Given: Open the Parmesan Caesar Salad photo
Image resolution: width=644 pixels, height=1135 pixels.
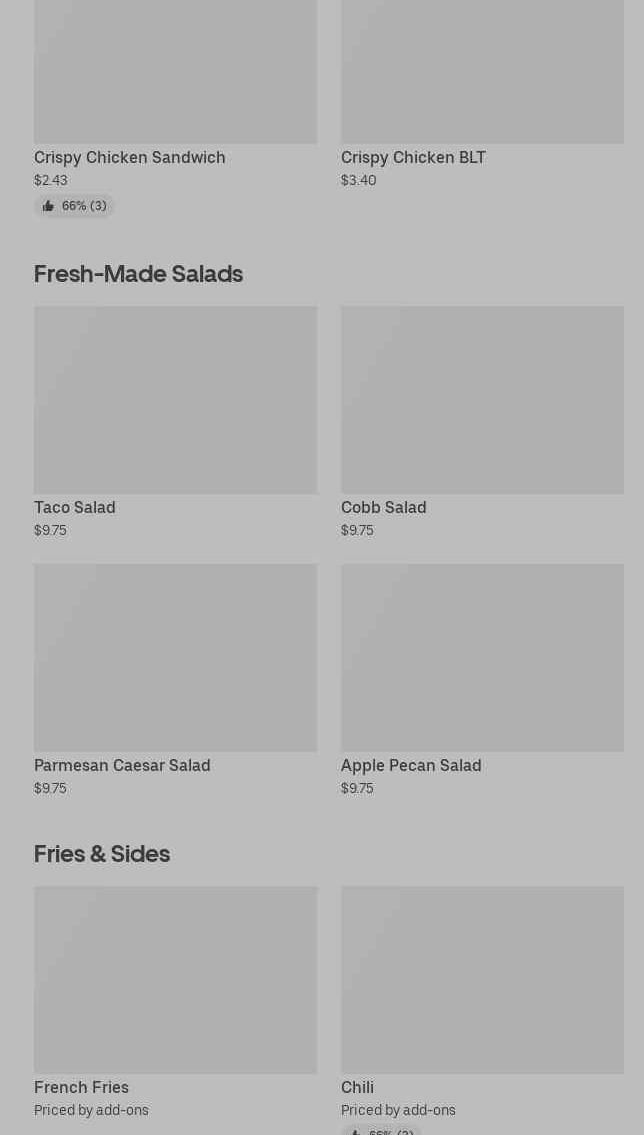Looking at the screenshot, I should click(175, 657).
